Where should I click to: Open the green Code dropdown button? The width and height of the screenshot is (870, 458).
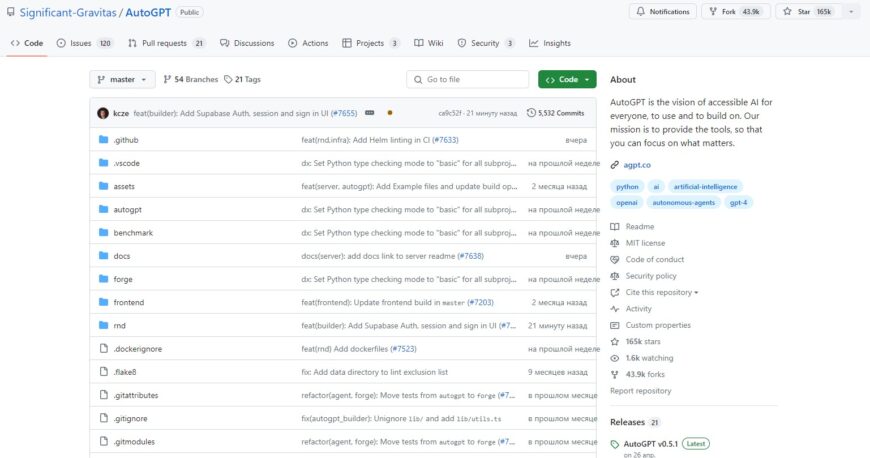(x=567, y=79)
